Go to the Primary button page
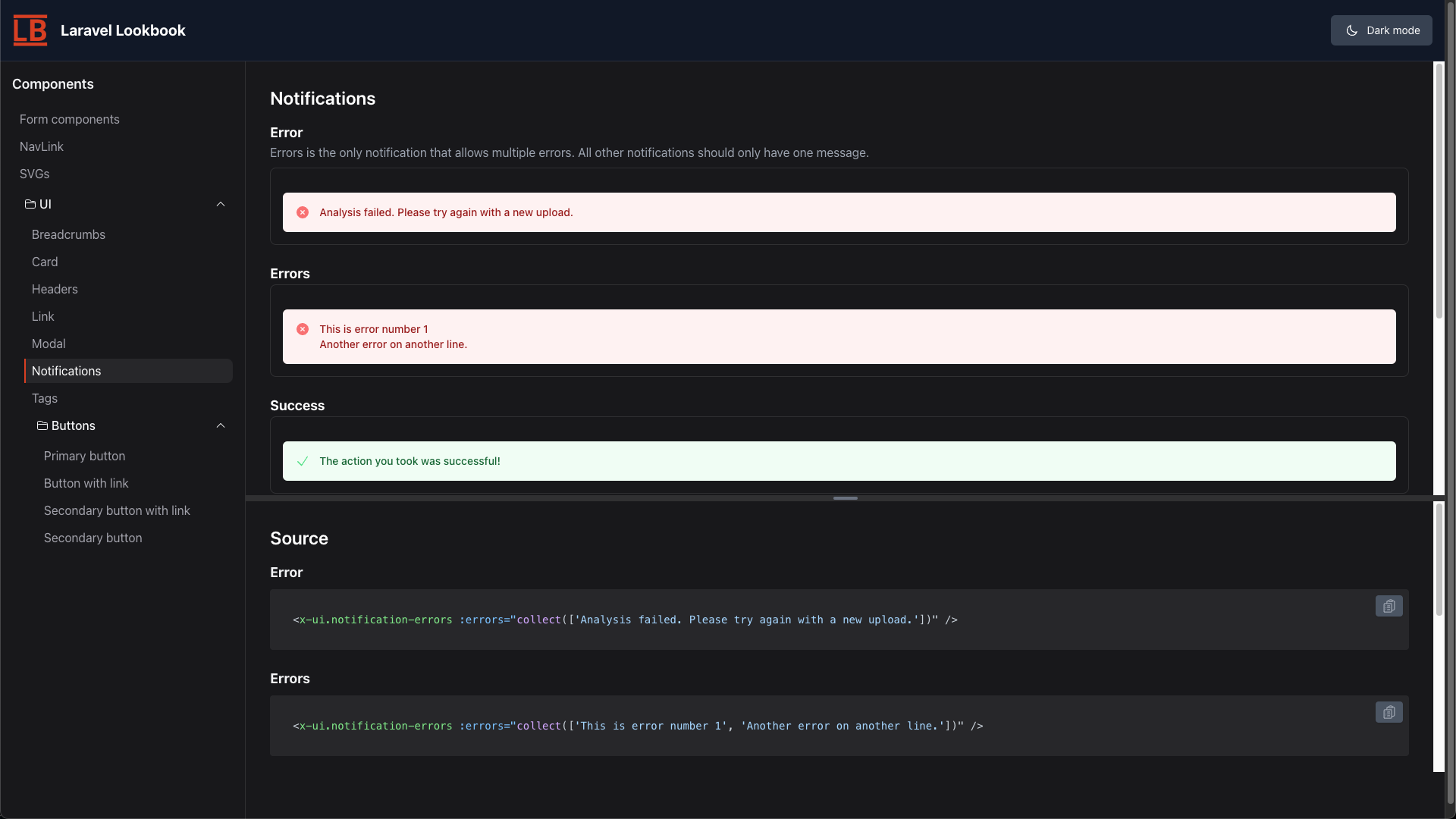The height and width of the screenshot is (819, 1456). pos(84,457)
